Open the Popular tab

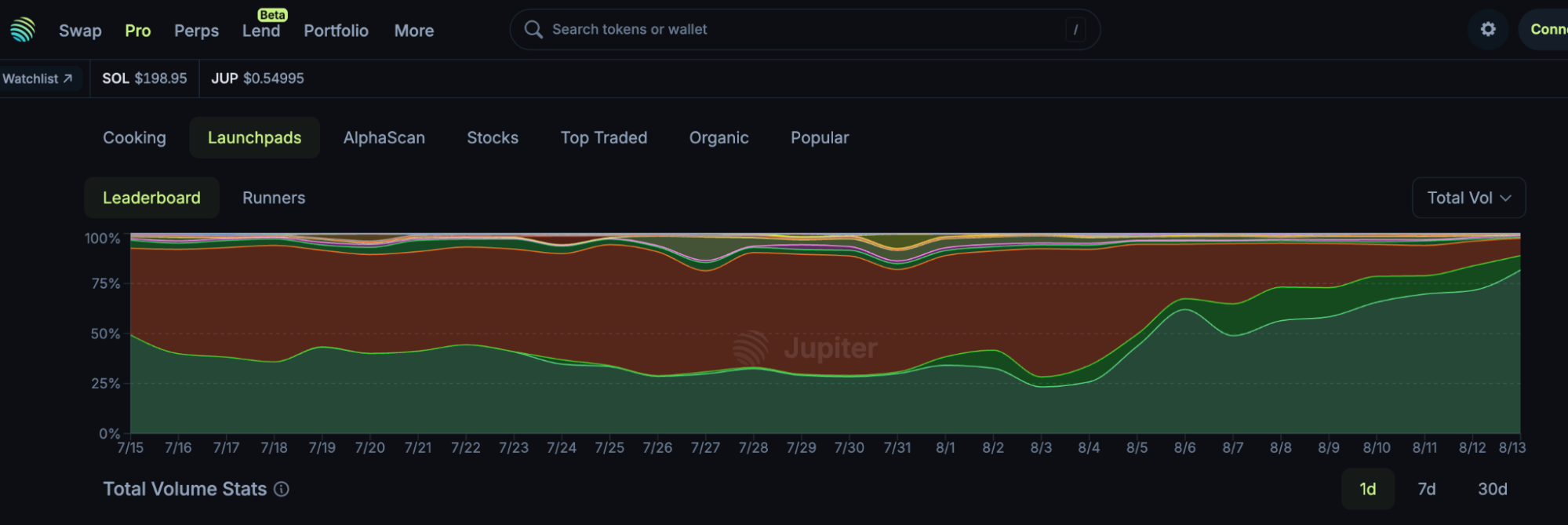820,137
